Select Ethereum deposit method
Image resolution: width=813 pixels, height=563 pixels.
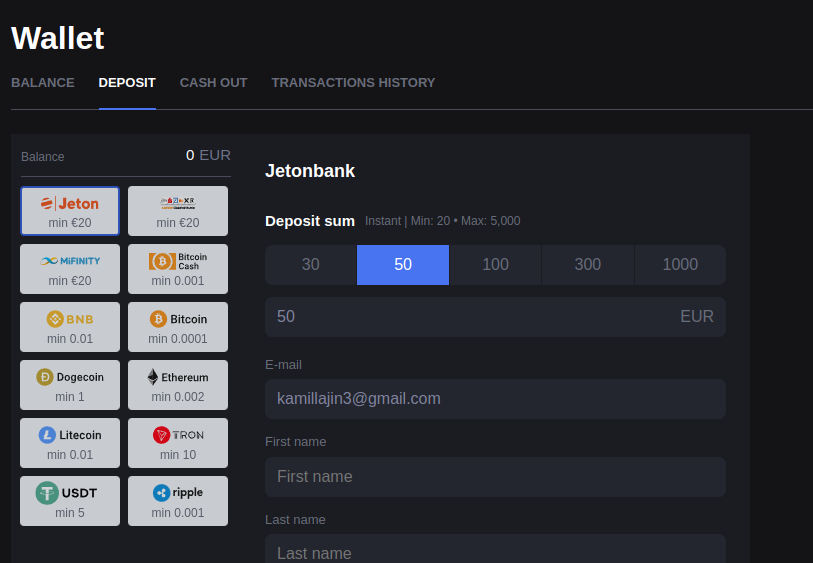click(178, 385)
